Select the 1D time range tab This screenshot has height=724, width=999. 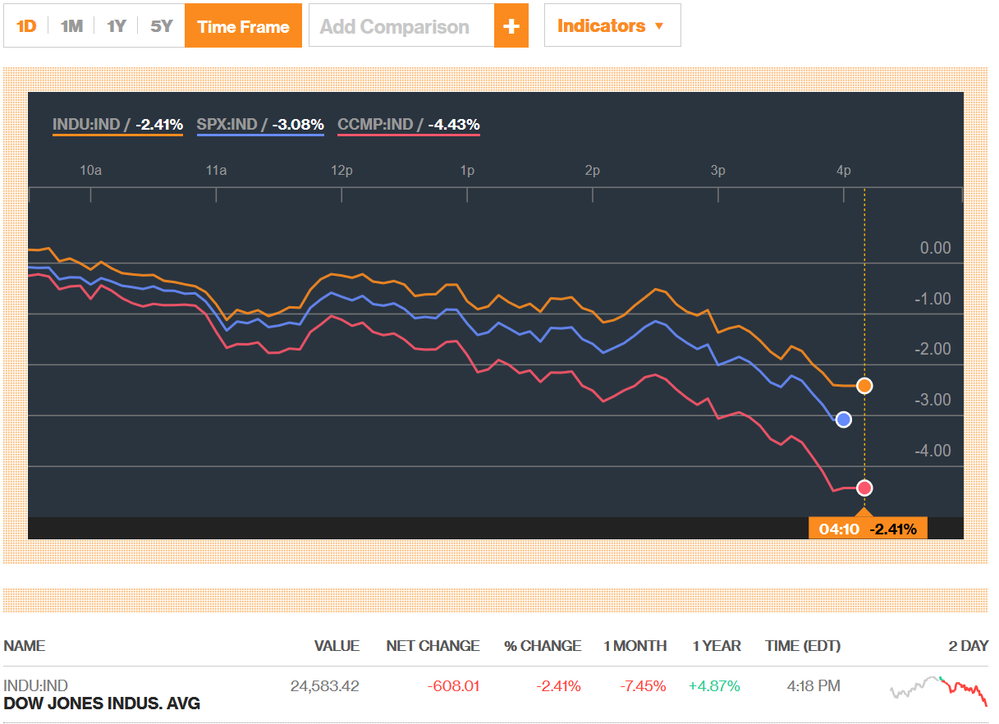26,26
